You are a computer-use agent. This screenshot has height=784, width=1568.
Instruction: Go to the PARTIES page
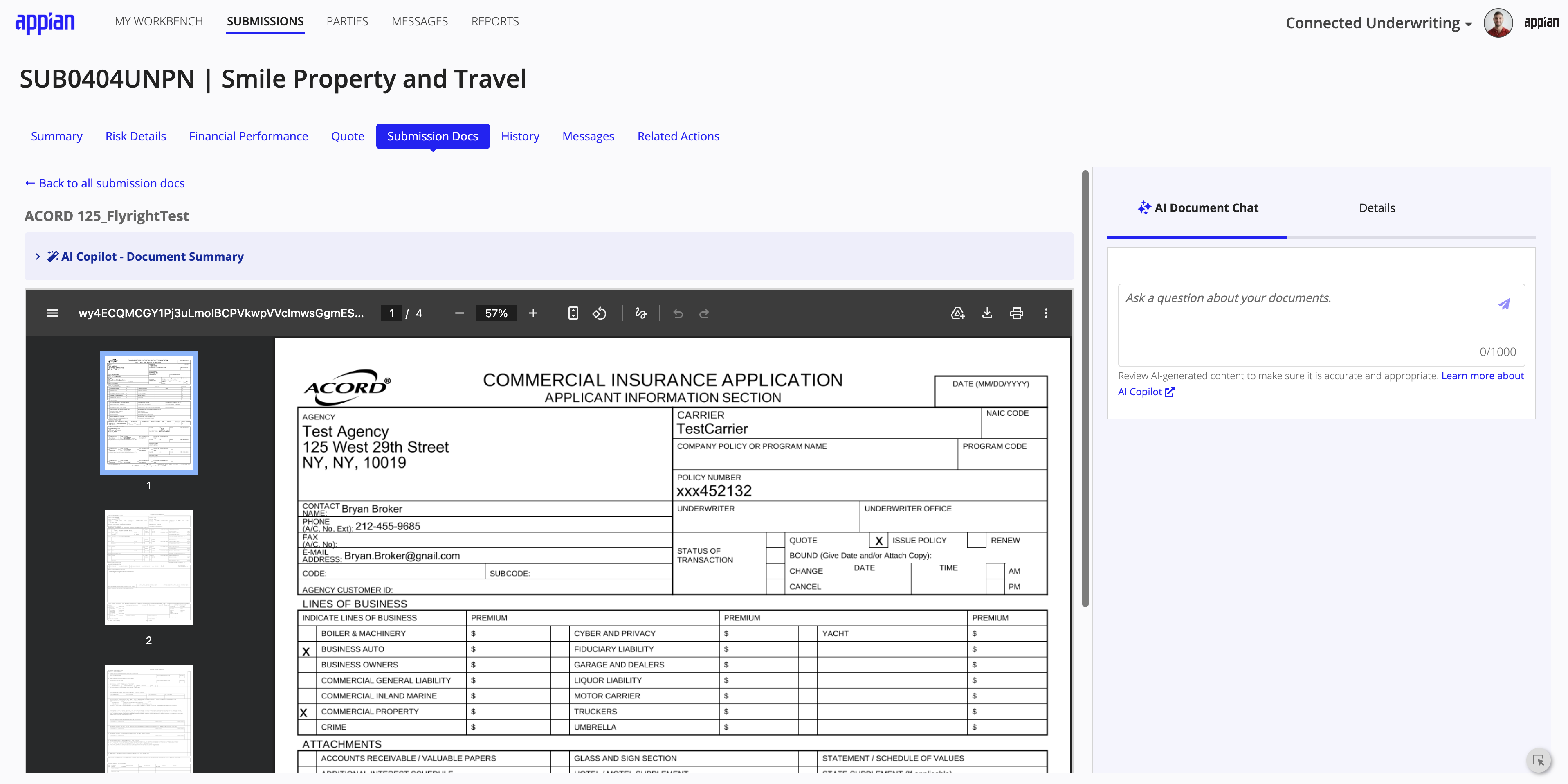pyautogui.click(x=347, y=21)
